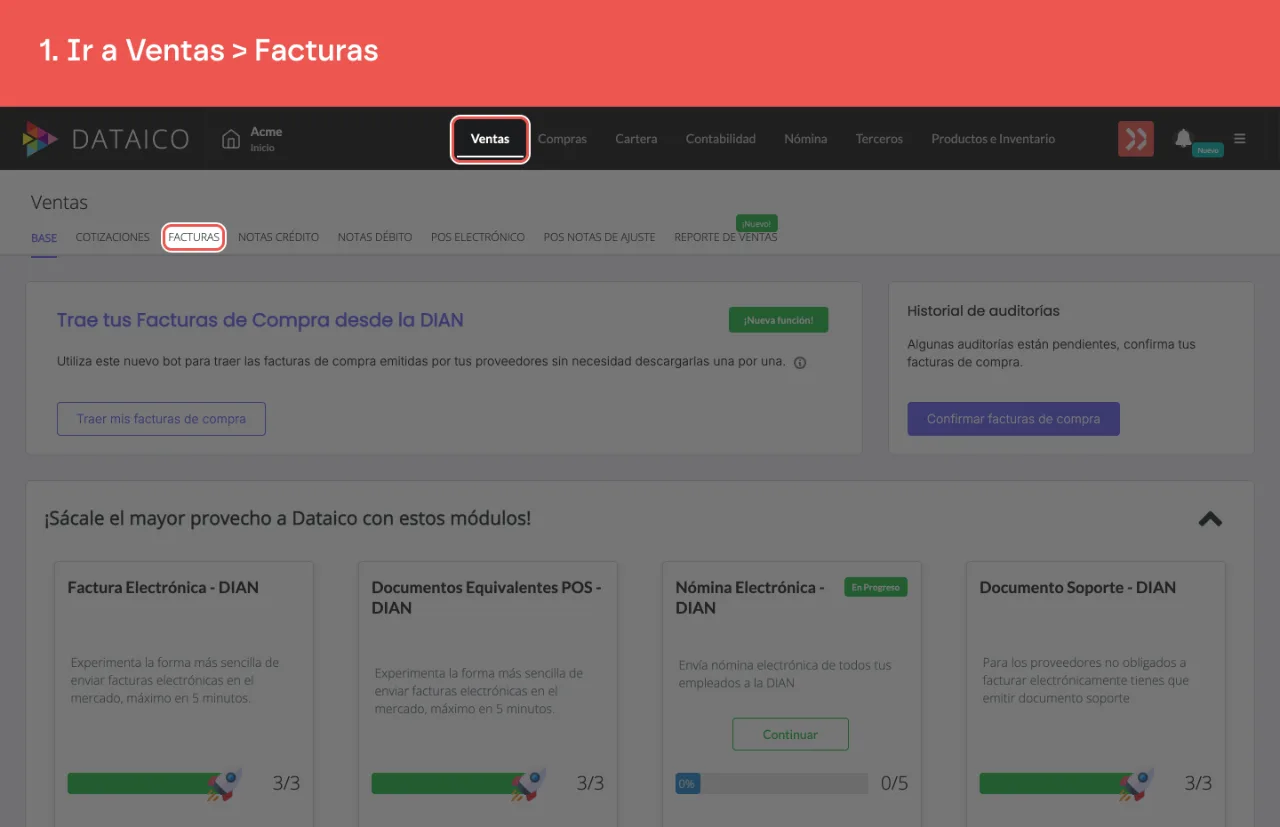This screenshot has height=827, width=1280.
Task: Open the notifications bell icon
Action: pos(1183,139)
